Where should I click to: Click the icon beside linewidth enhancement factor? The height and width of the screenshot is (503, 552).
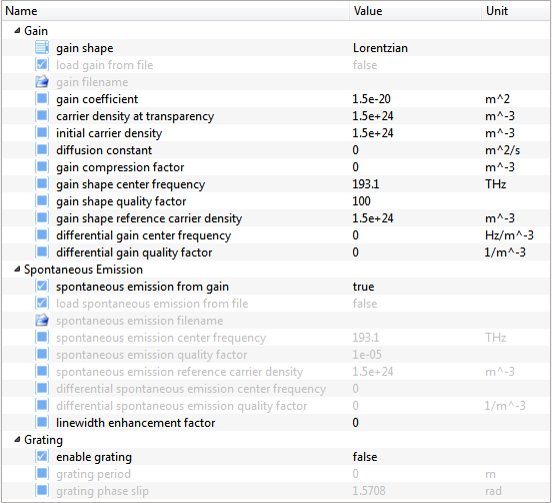(42, 422)
